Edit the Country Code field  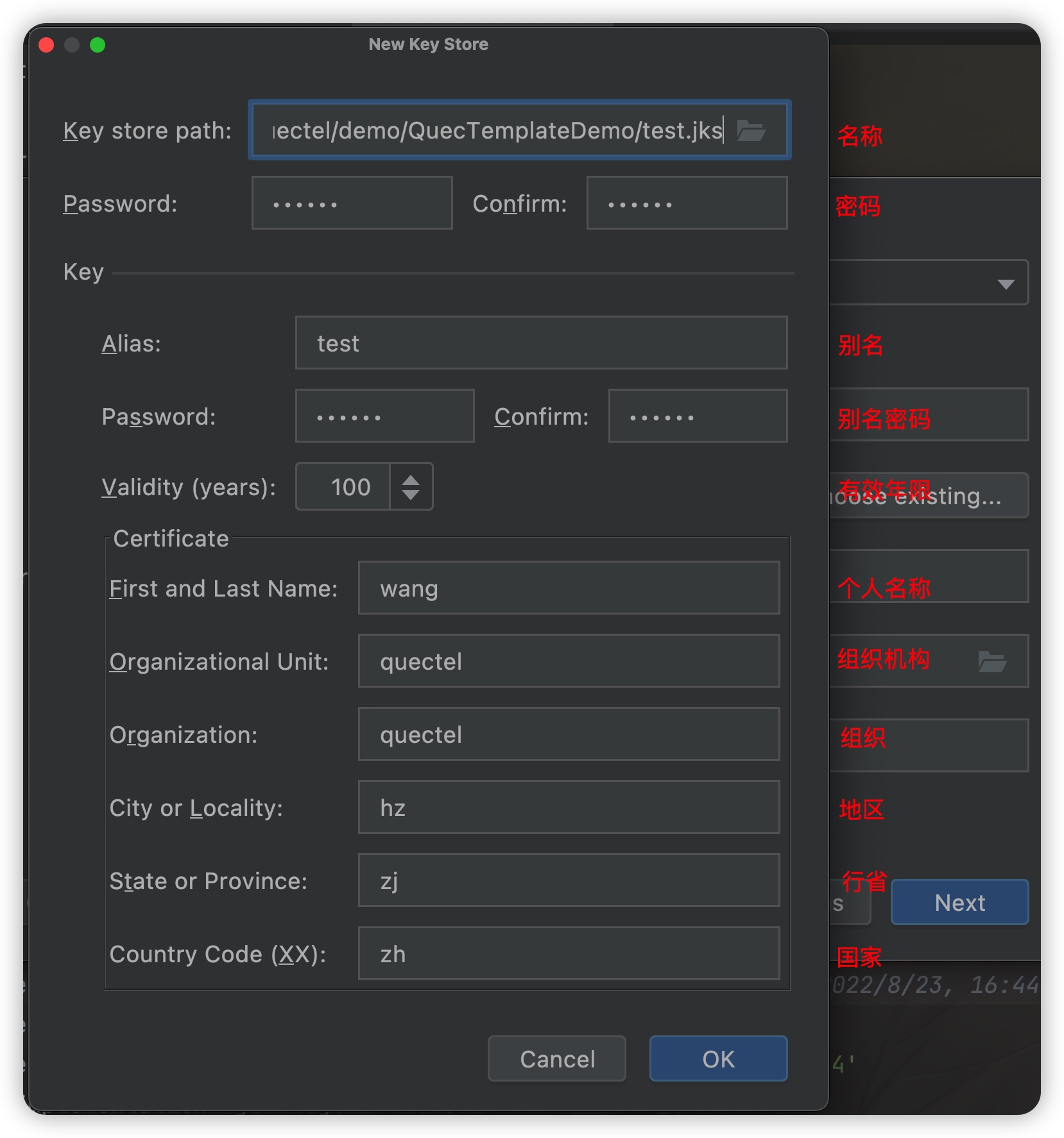tap(569, 953)
